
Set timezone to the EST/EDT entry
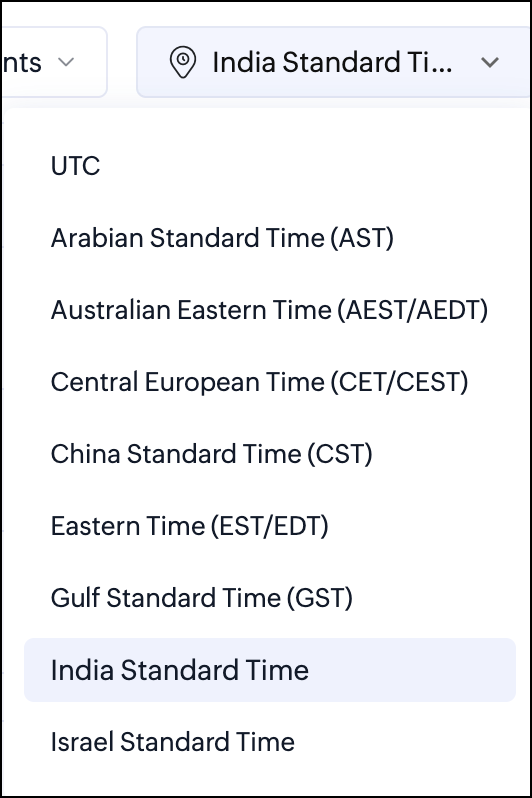point(270,526)
